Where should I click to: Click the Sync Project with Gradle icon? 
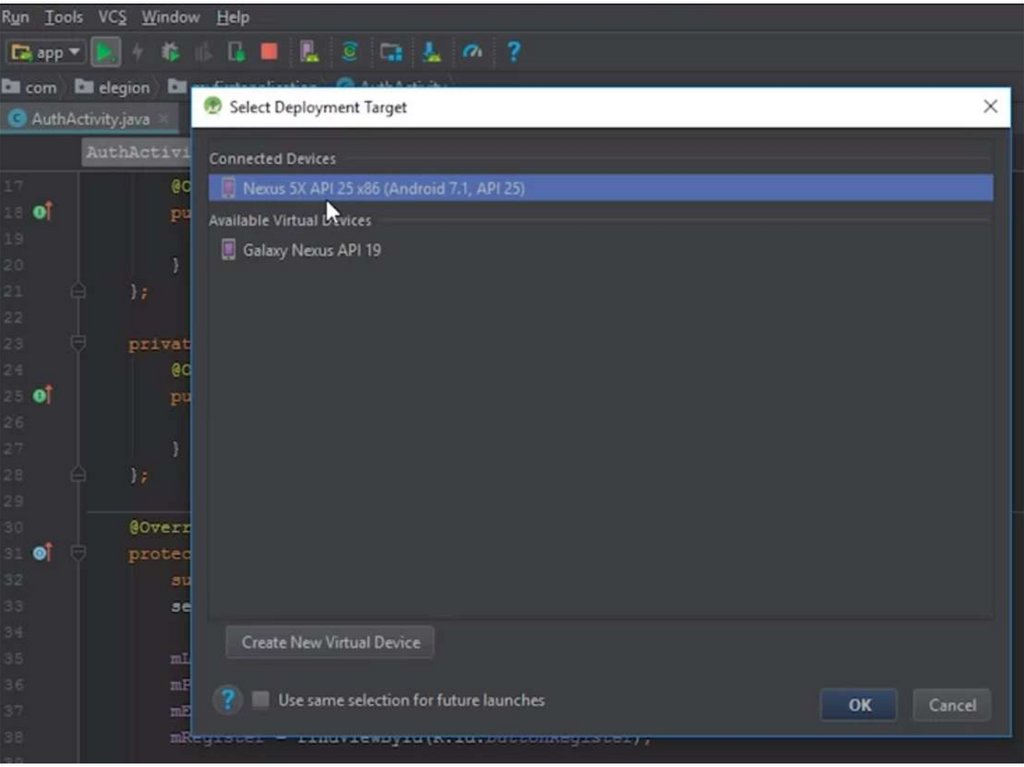point(350,52)
